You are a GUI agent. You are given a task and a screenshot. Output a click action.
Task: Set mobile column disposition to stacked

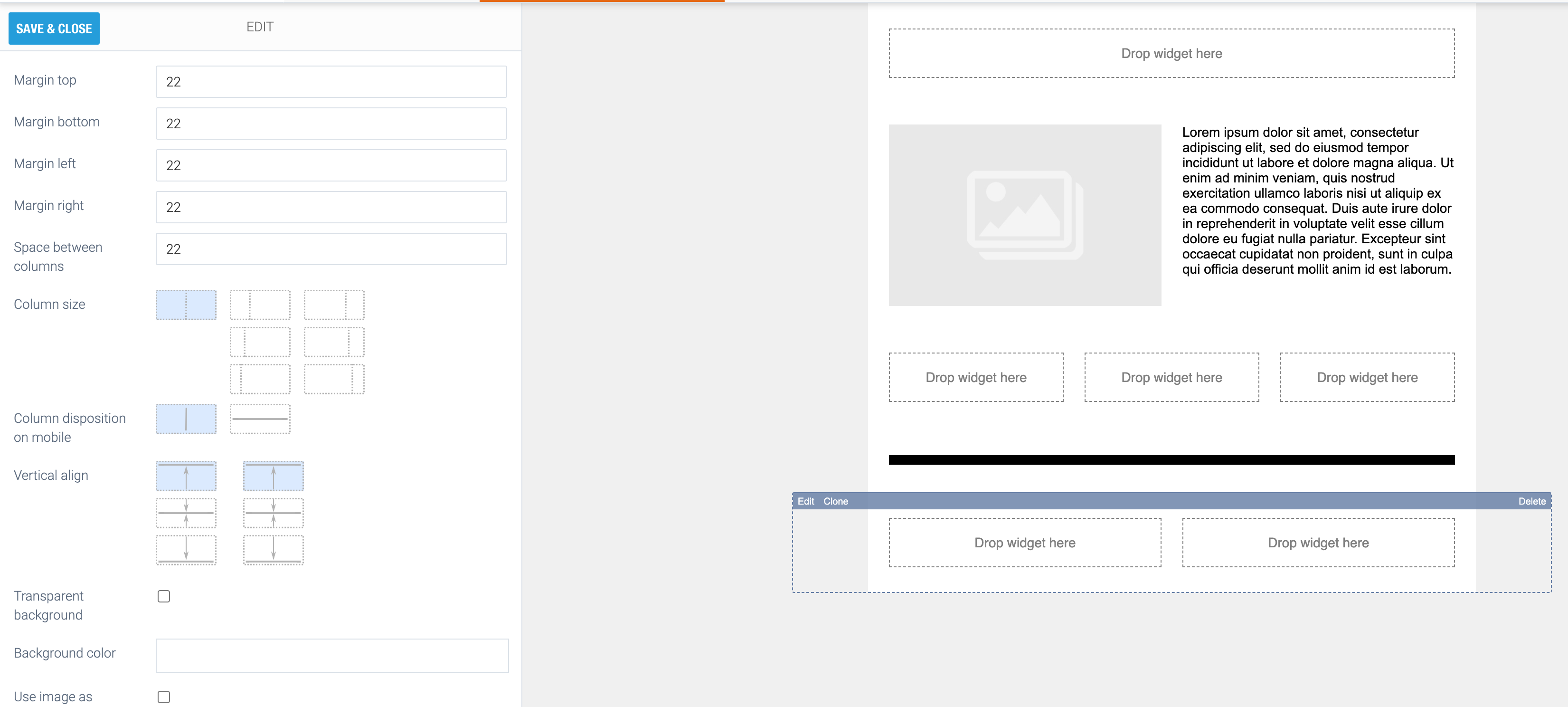tap(260, 419)
